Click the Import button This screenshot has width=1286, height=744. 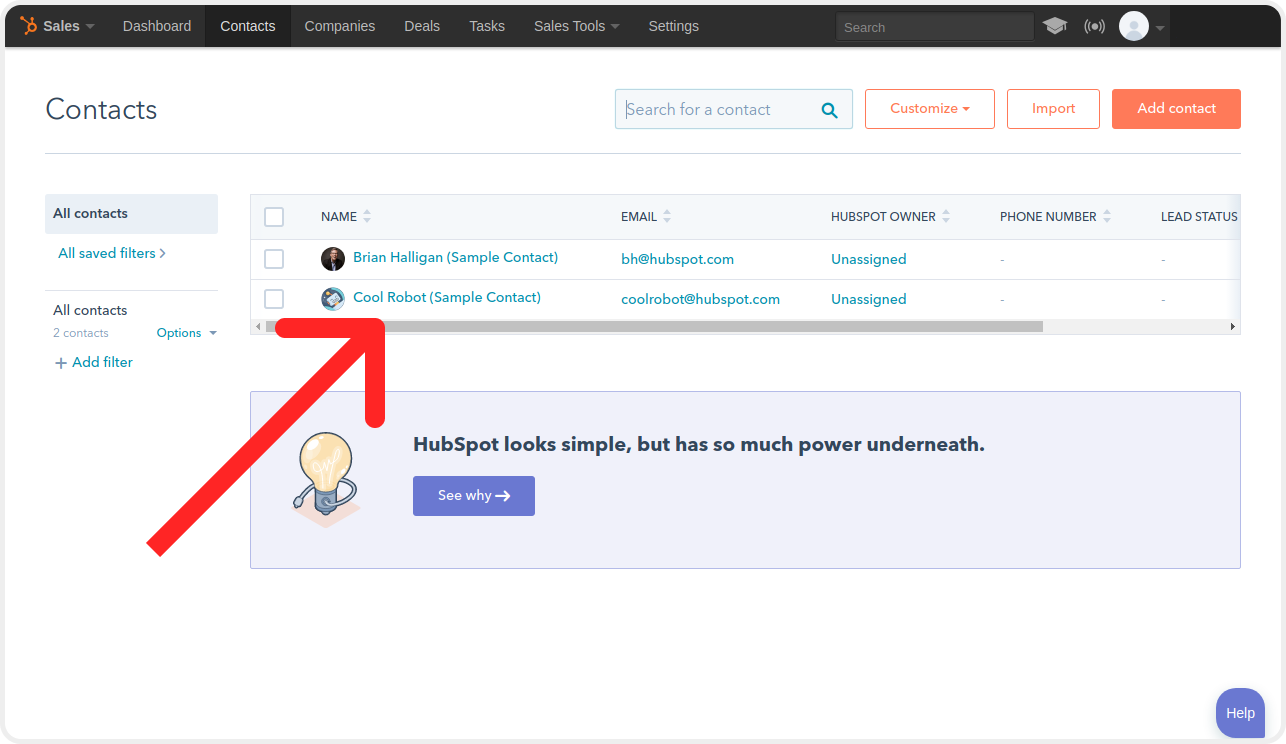[x=1053, y=109]
